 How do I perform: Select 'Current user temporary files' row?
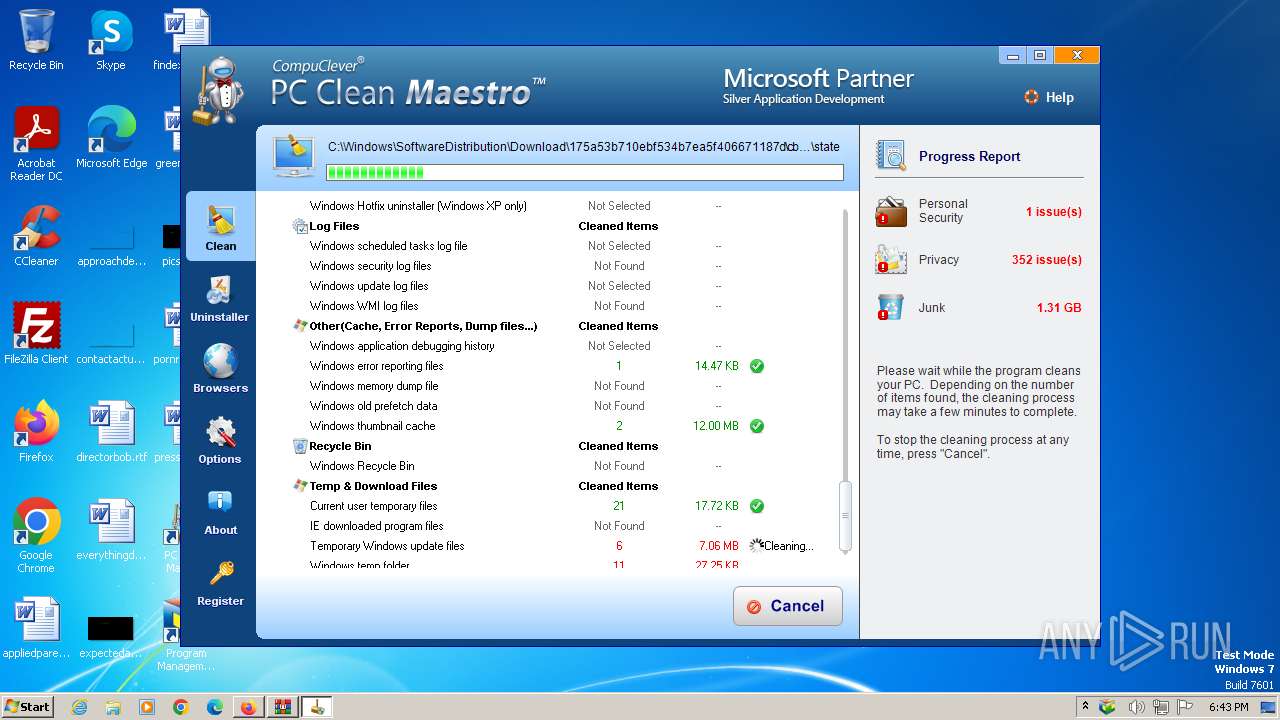pyautogui.click(x=560, y=506)
